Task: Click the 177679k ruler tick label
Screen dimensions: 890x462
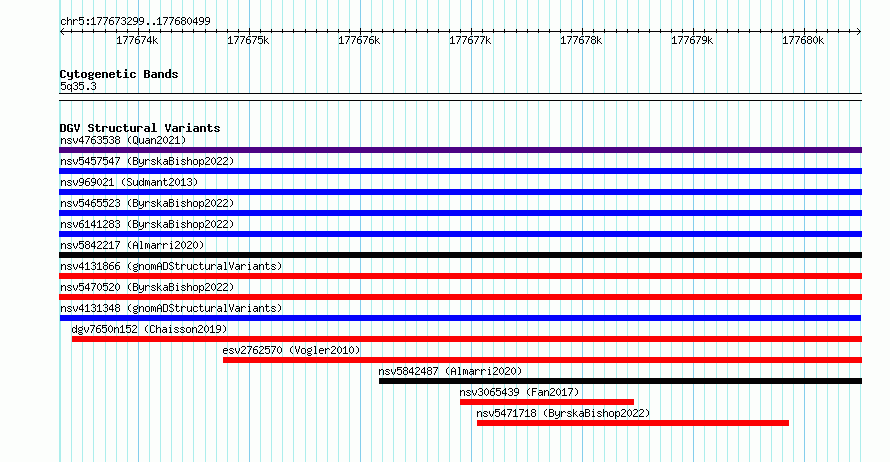Action: click(692, 40)
